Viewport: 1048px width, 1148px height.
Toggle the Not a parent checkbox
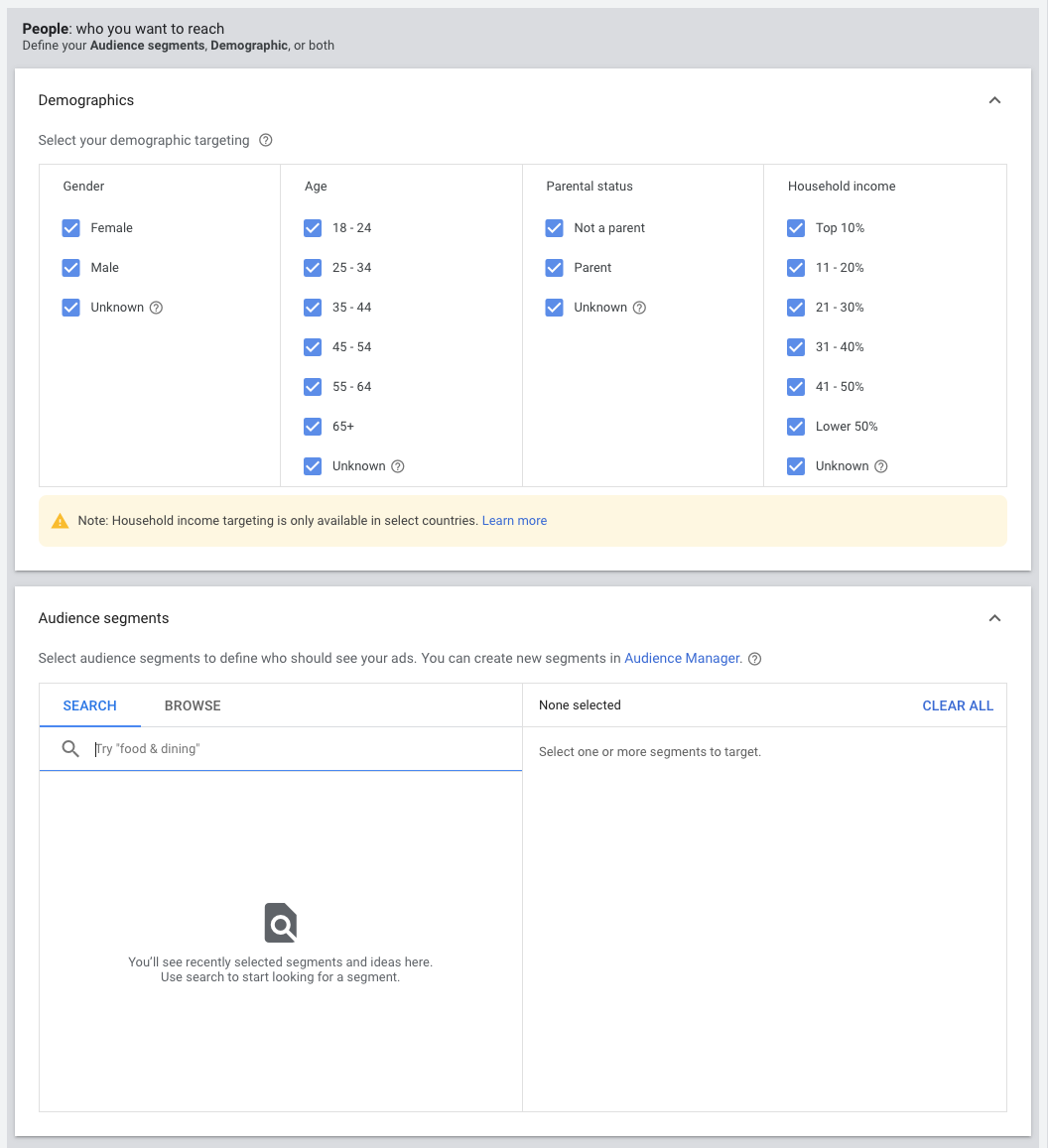click(x=555, y=228)
